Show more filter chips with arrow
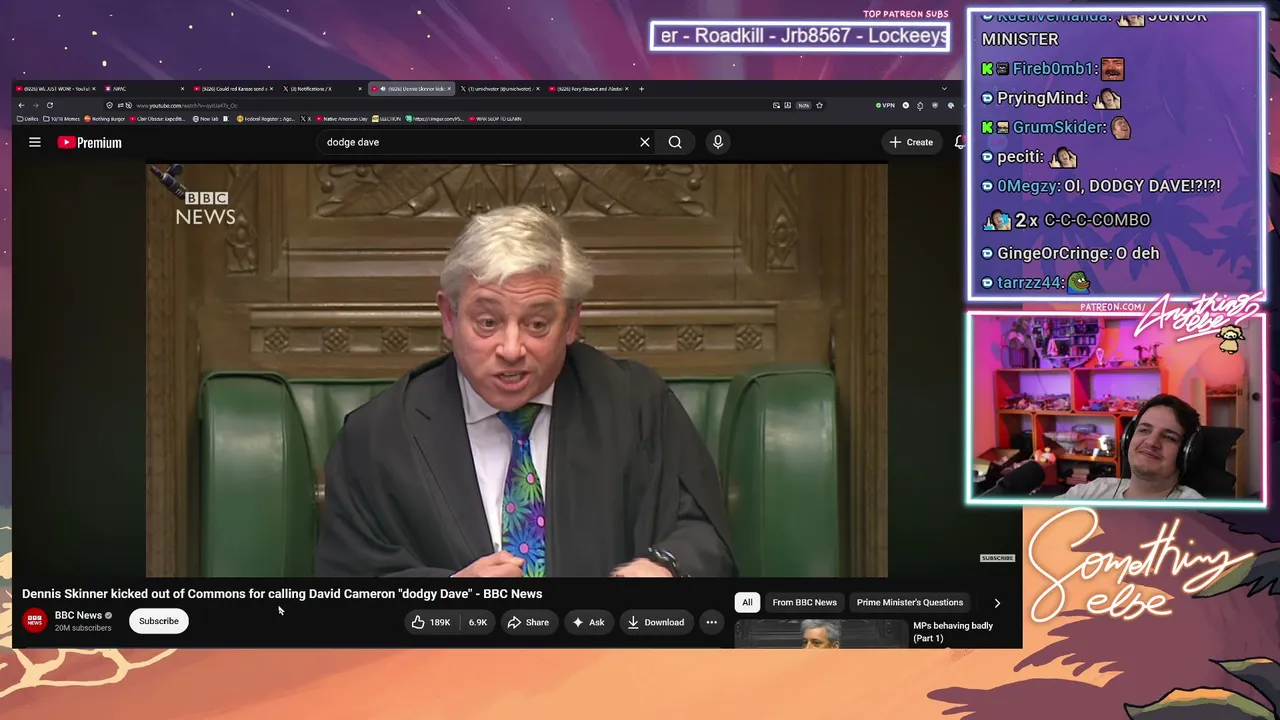Viewport: 1280px width, 720px height. (x=997, y=602)
